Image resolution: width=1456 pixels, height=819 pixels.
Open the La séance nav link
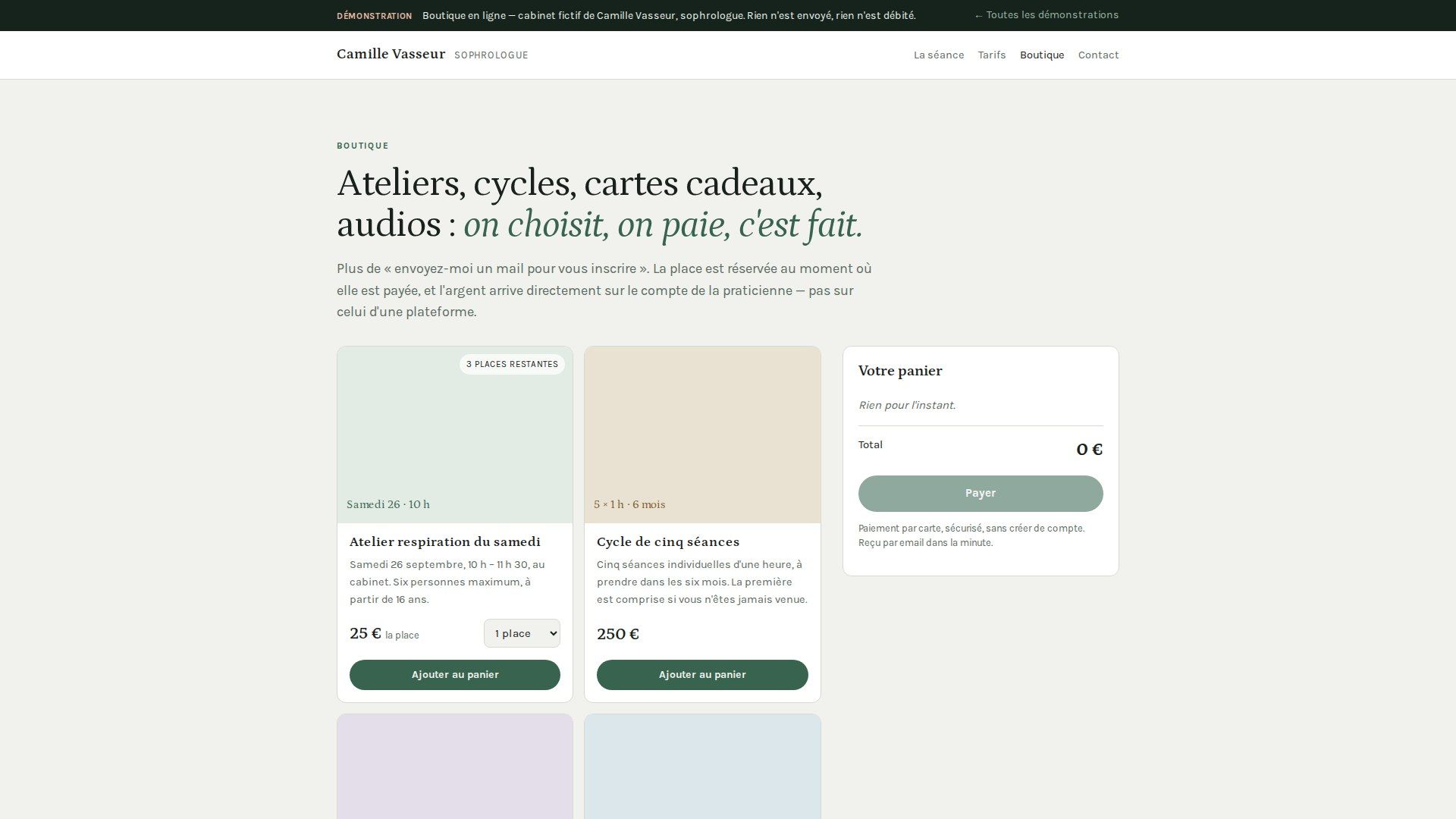click(x=939, y=55)
